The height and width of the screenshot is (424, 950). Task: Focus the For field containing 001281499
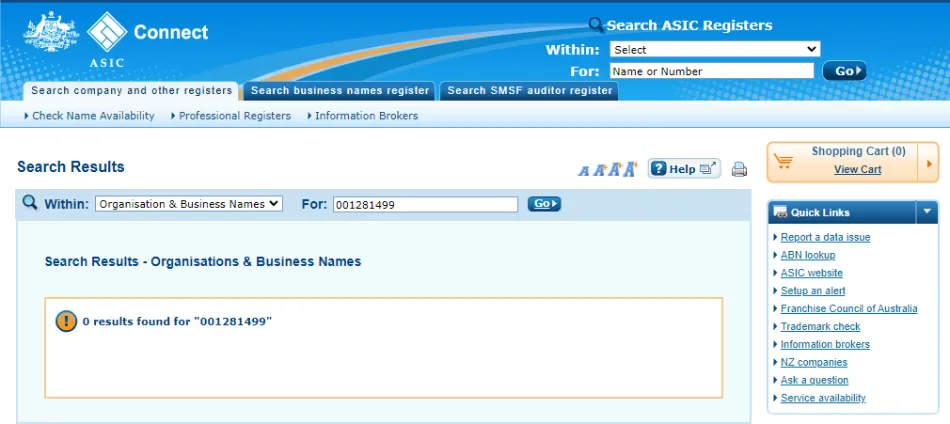[x=425, y=205]
